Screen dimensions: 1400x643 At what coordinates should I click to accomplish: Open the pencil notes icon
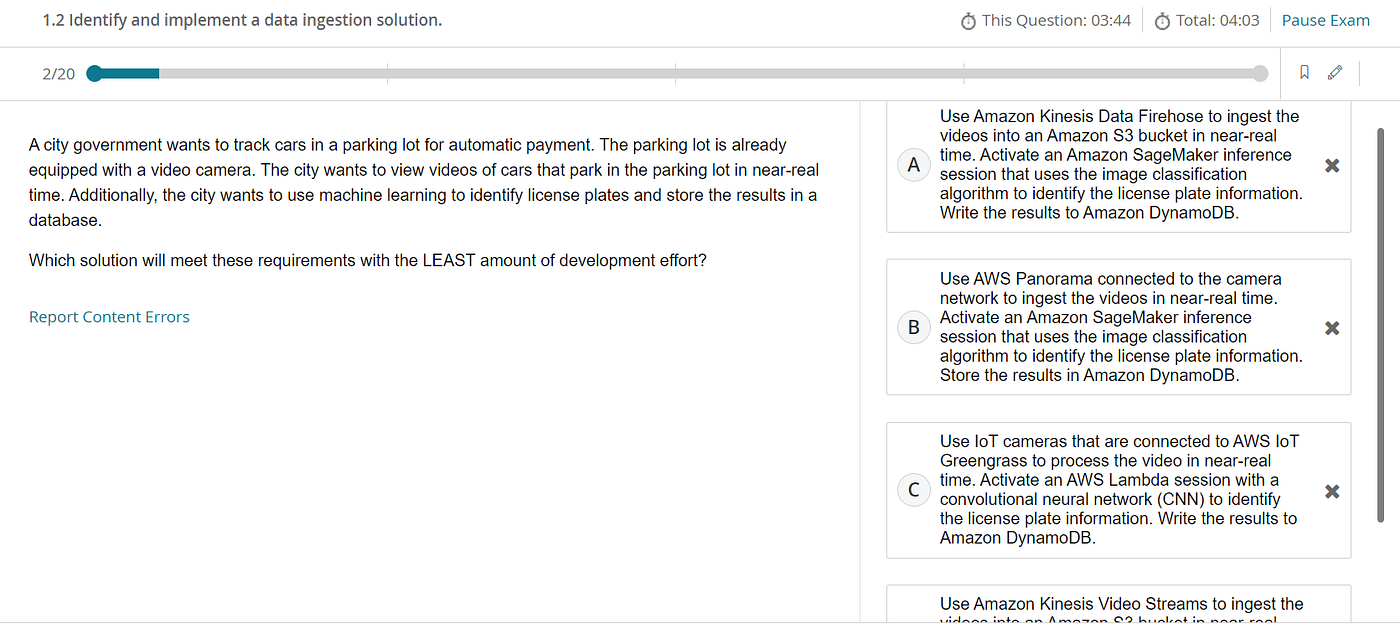pyautogui.click(x=1335, y=73)
